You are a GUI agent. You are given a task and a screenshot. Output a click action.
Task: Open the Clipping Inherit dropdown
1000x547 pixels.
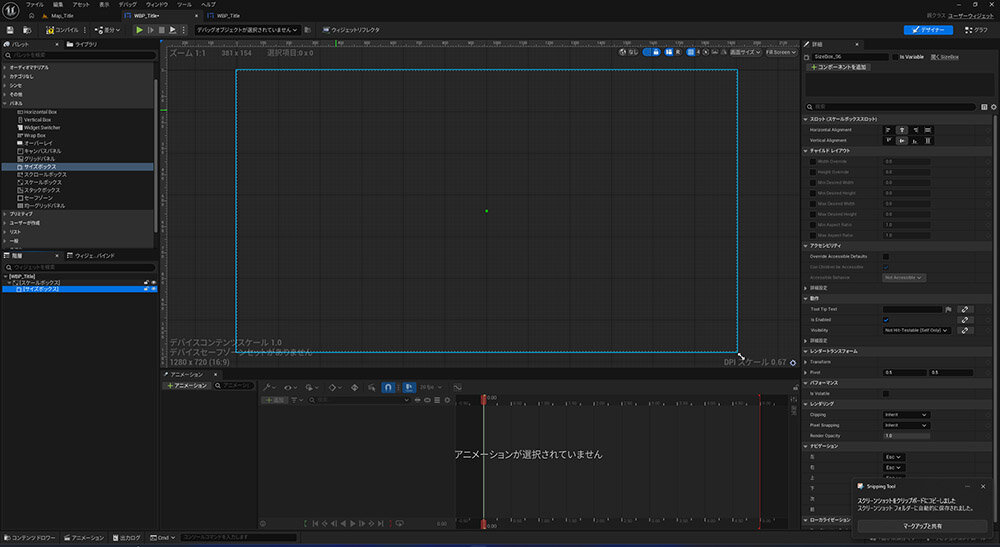[x=906, y=414]
